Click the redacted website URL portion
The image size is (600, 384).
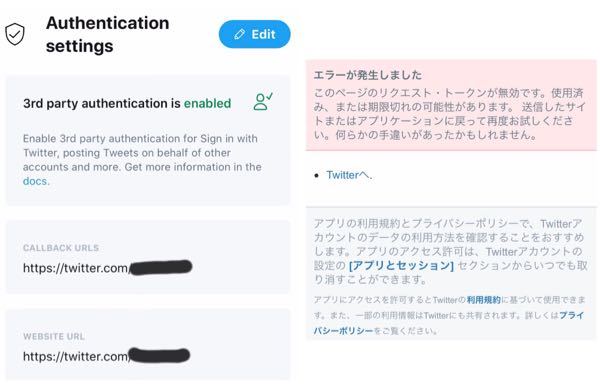159,355
